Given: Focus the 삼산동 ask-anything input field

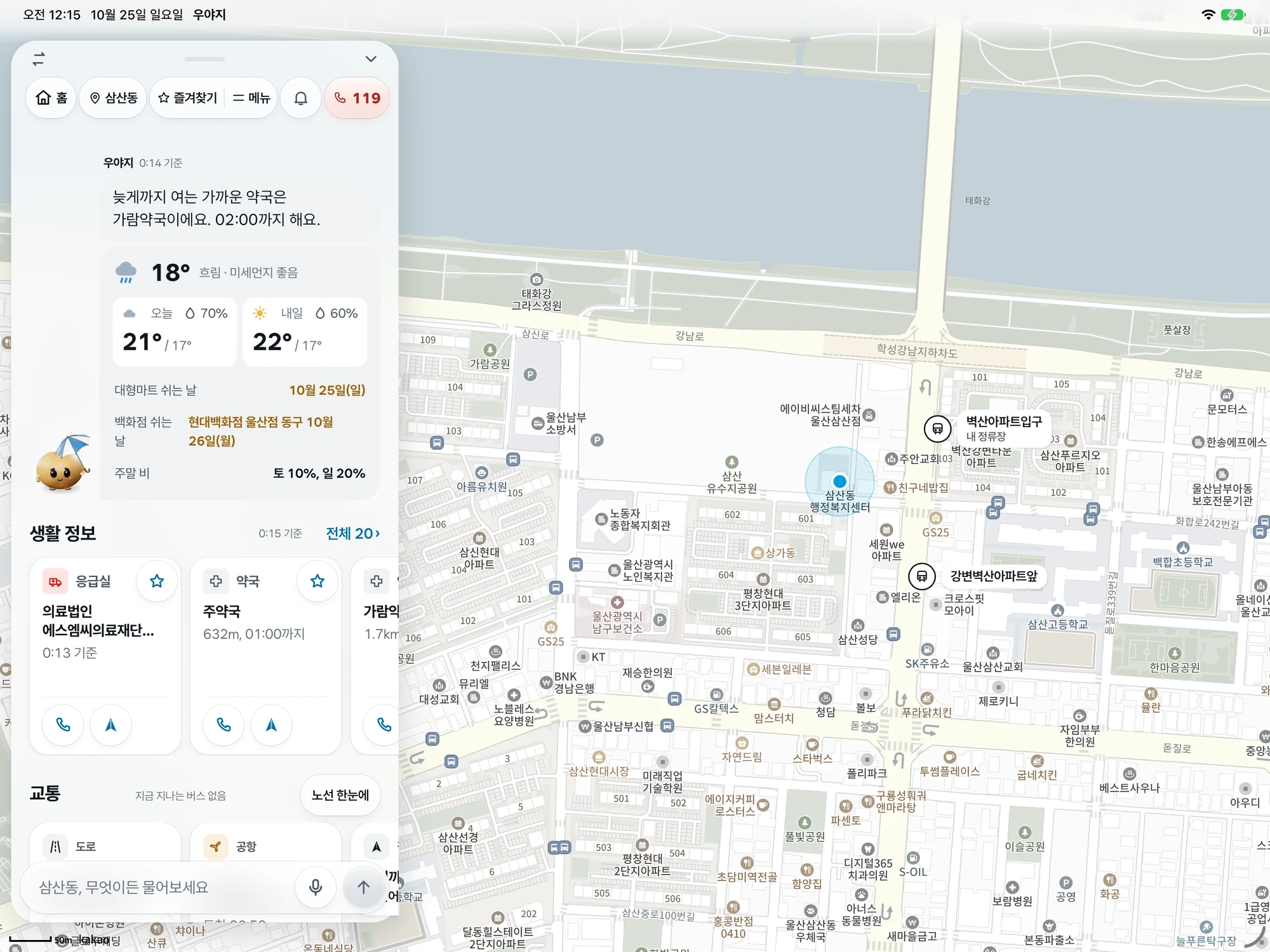Looking at the screenshot, I should coord(159,887).
